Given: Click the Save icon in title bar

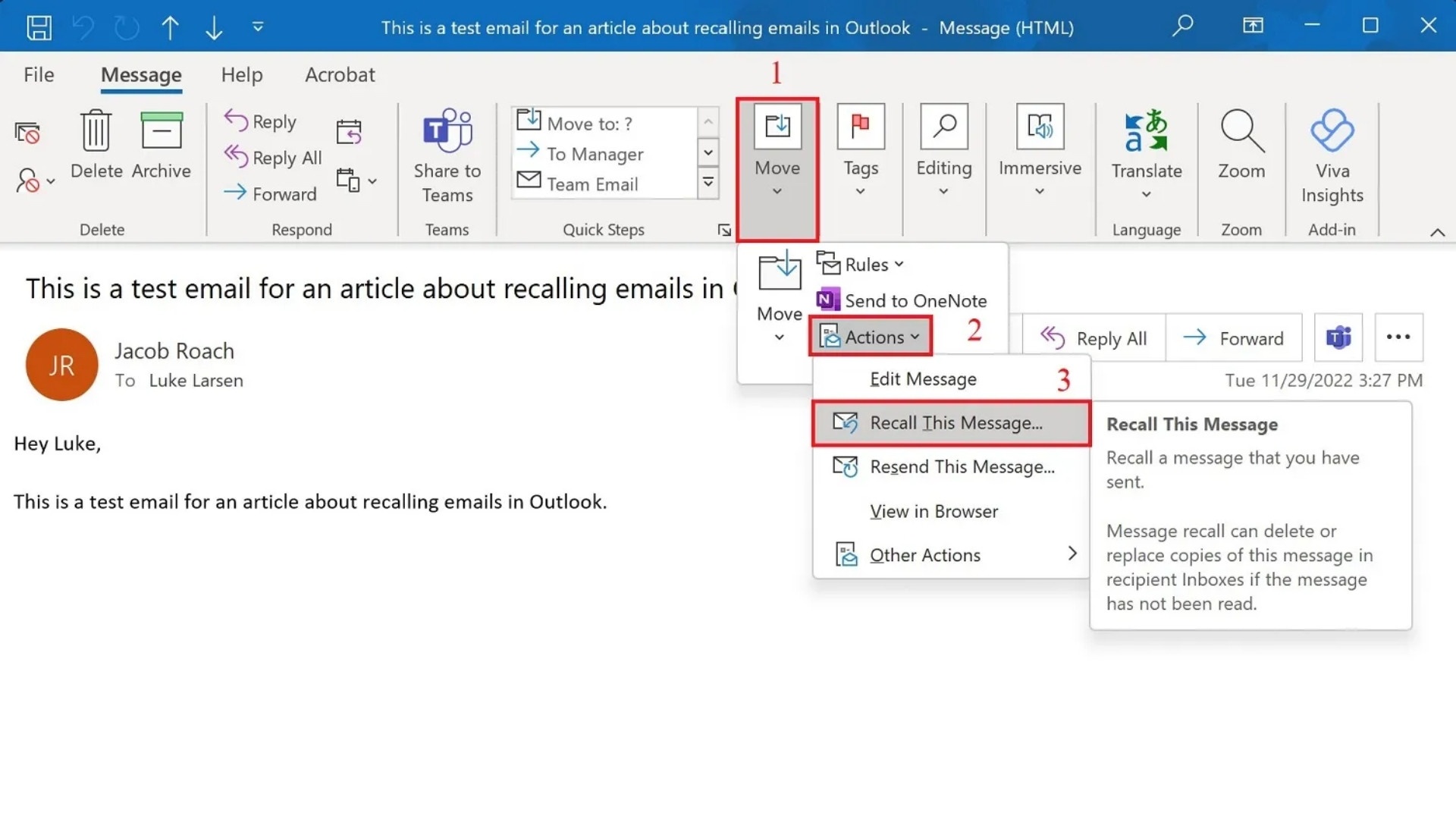Looking at the screenshot, I should (x=39, y=27).
